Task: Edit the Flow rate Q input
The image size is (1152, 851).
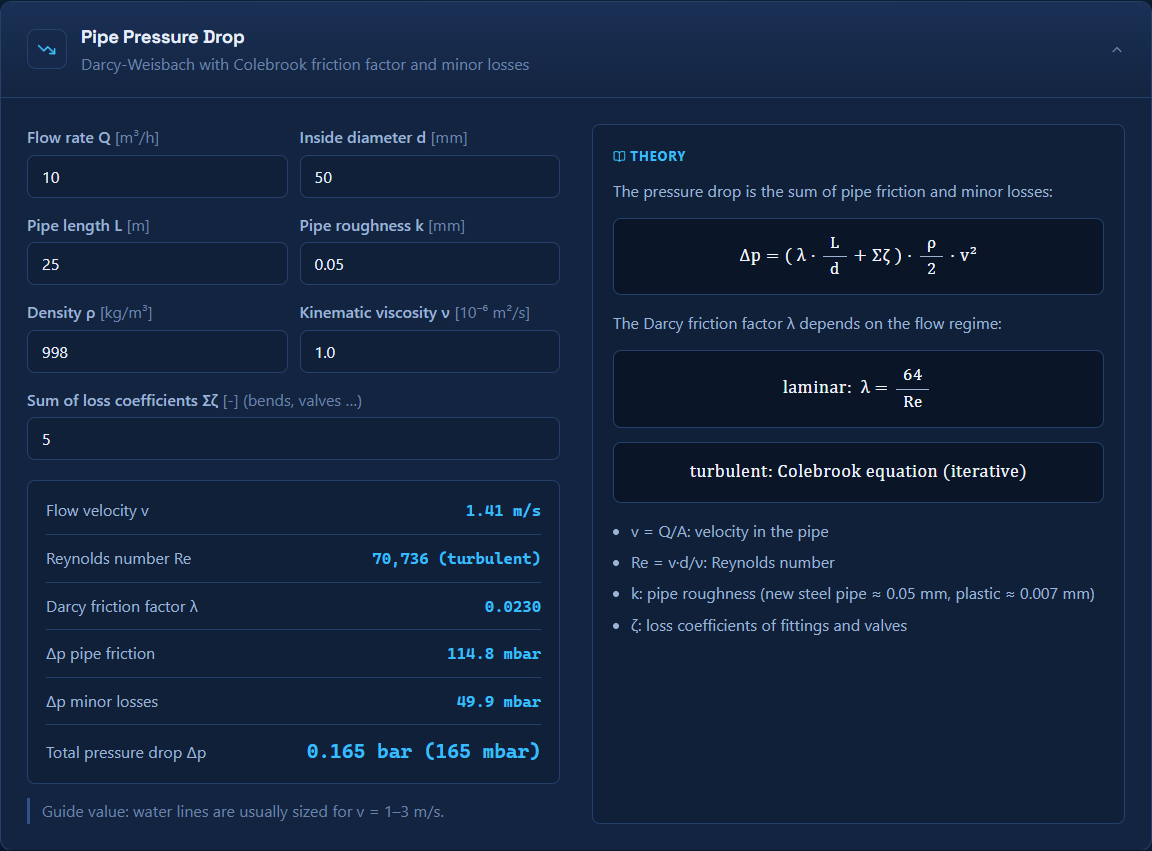Action: coord(157,176)
